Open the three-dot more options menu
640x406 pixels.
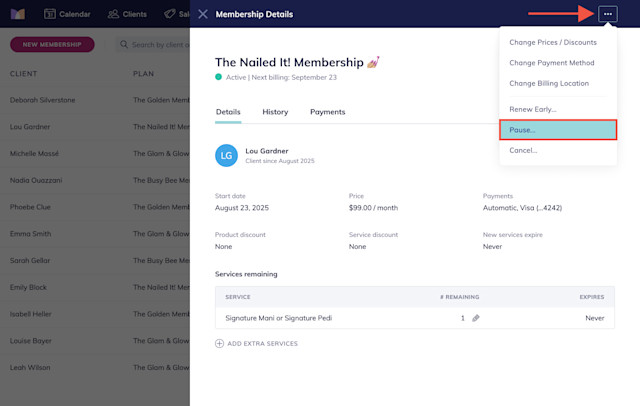click(607, 14)
